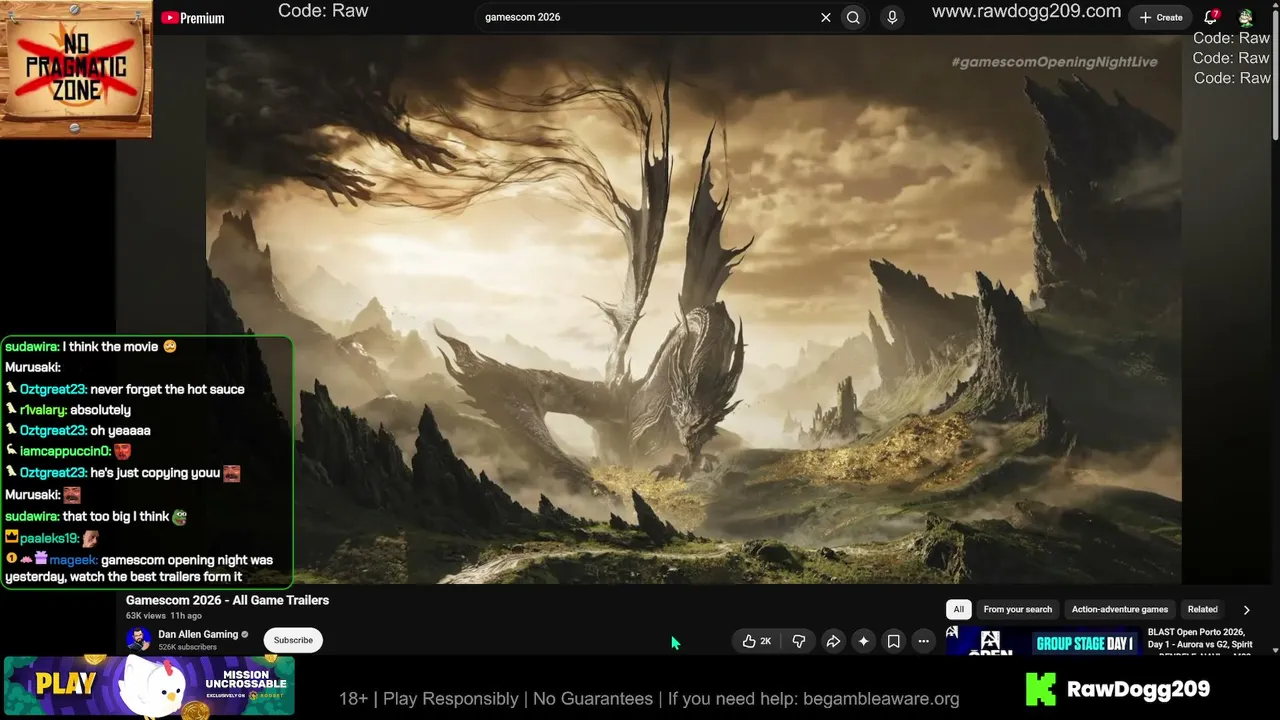Screen dimensions: 1280x720
Task: Save the video with the bookmark icon
Action: coord(894,641)
